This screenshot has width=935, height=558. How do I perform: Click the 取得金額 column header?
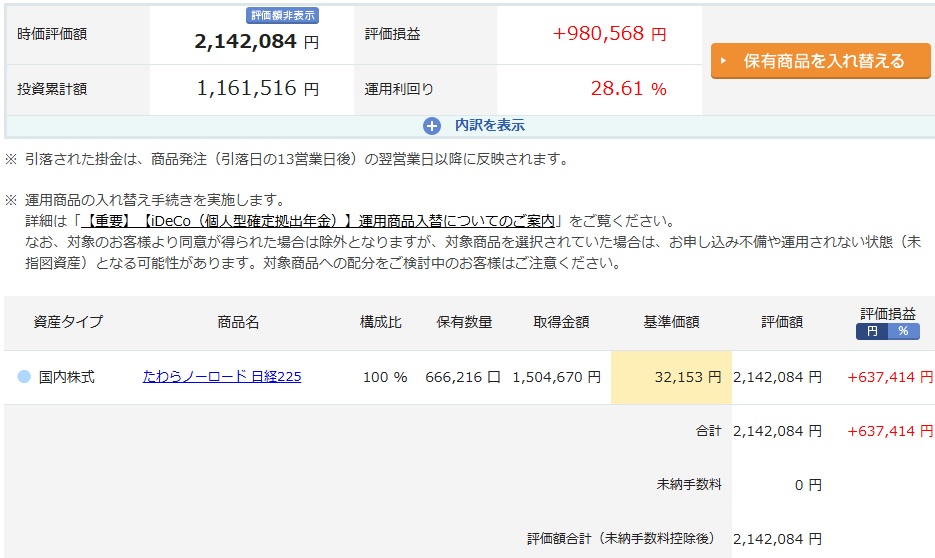[x=561, y=322]
